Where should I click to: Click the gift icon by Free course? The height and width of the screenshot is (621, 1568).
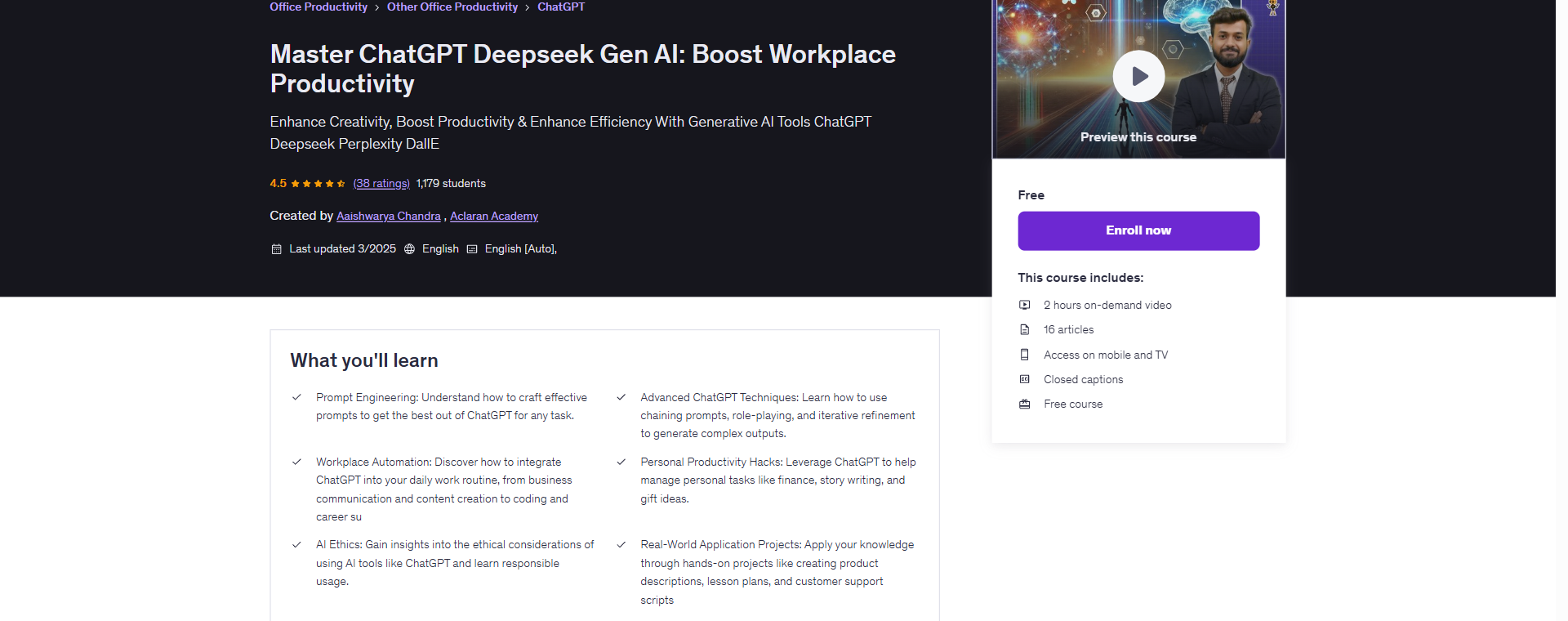click(1024, 404)
